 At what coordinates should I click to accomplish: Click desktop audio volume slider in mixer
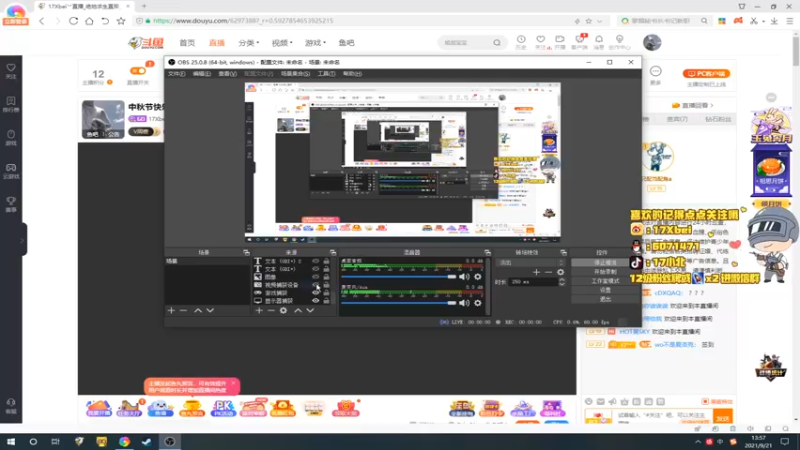(x=398, y=277)
